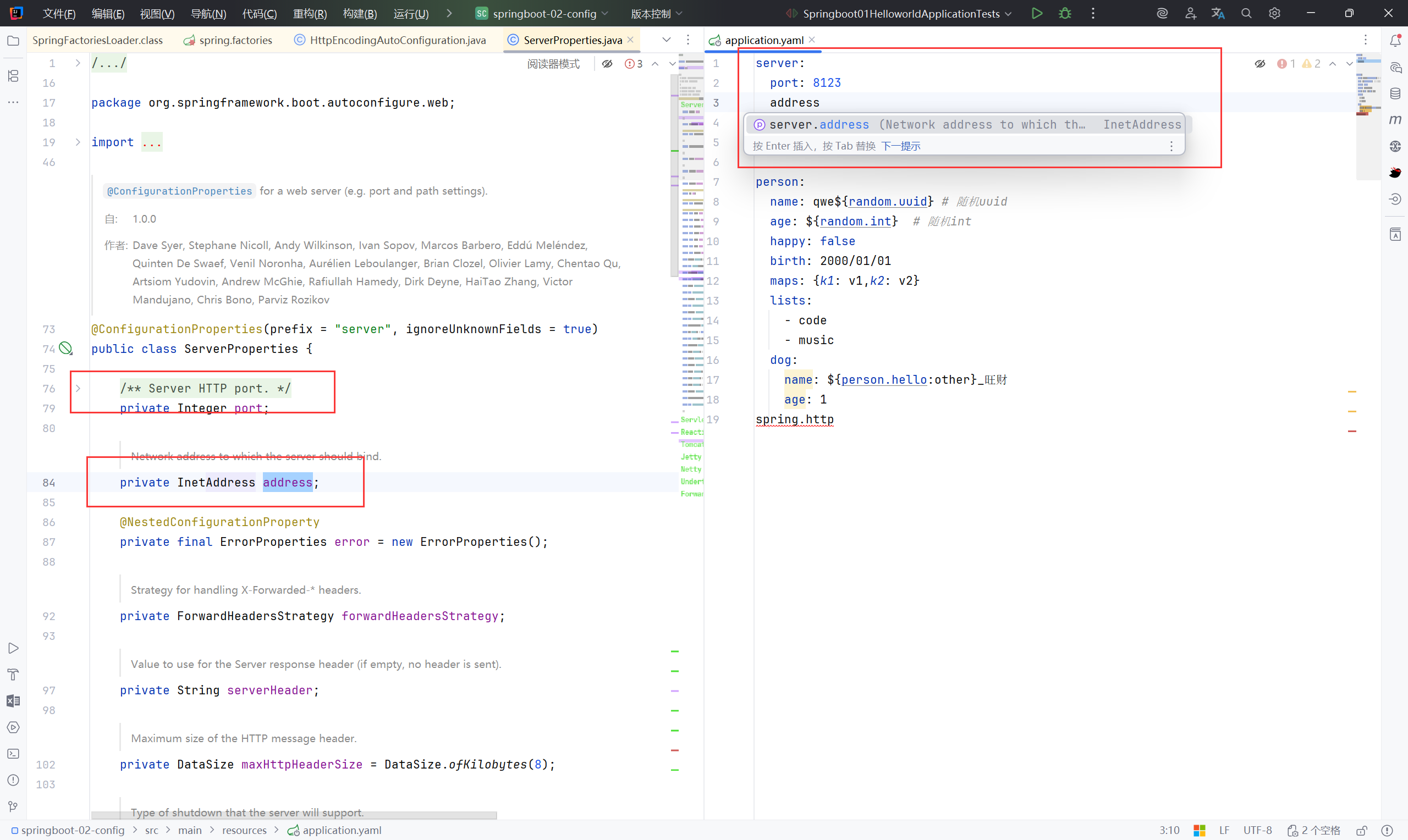Toggle inspection eye in ServerProperties editor
This screenshot has width=1408, height=840.
(607, 64)
